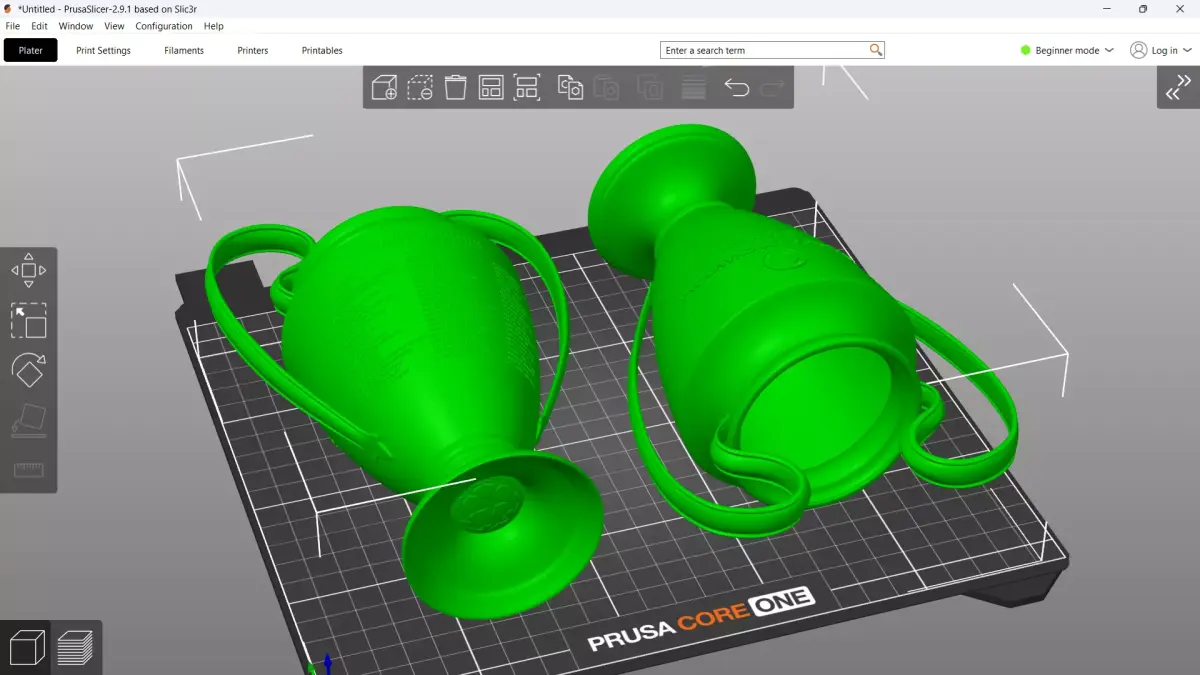The height and width of the screenshot is (675, 1200).
Task: Click the Add object cube icon
Action: [x=384, y=88]
